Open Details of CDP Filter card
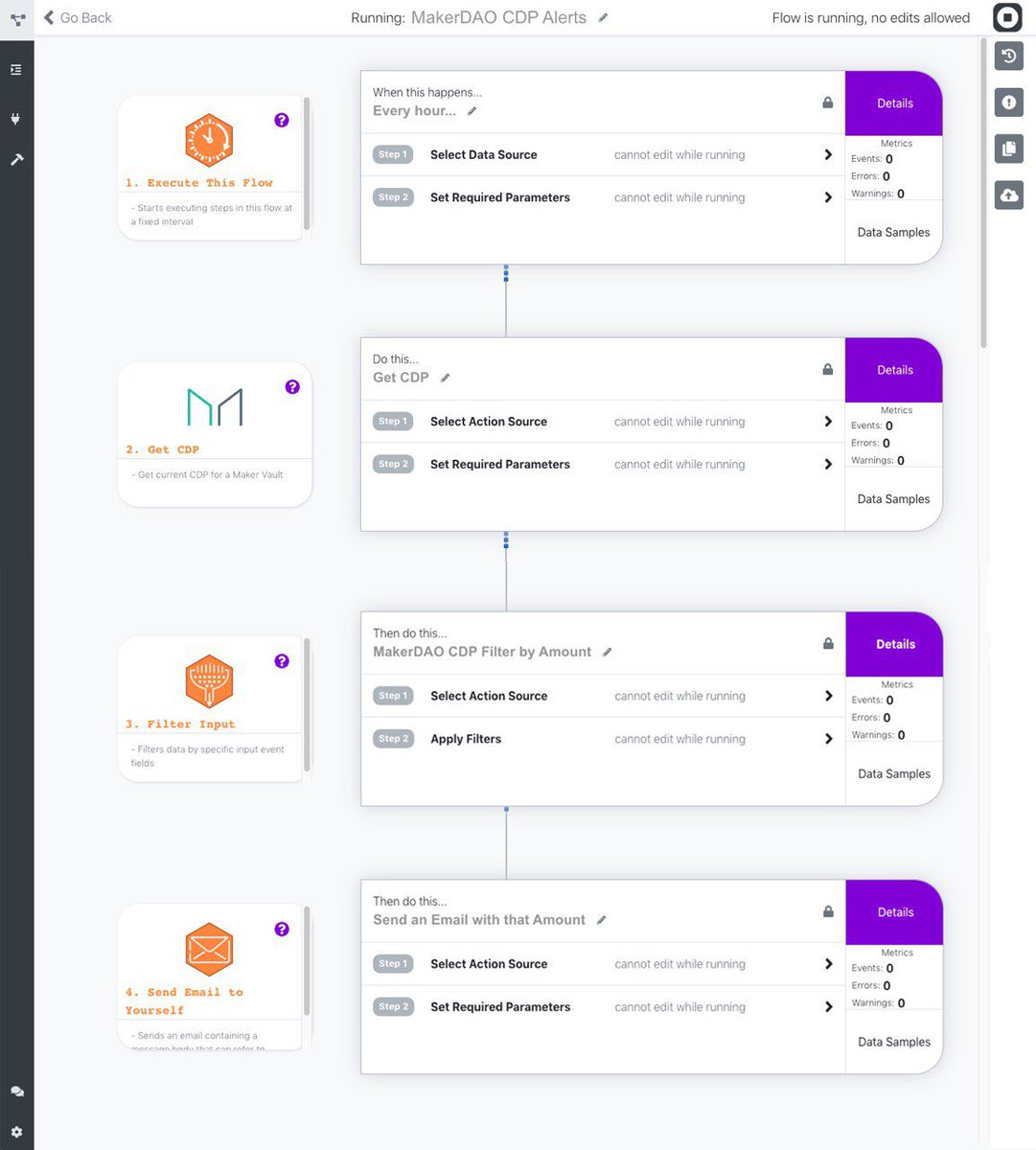1036x1150 pixels. click(894, 644)
